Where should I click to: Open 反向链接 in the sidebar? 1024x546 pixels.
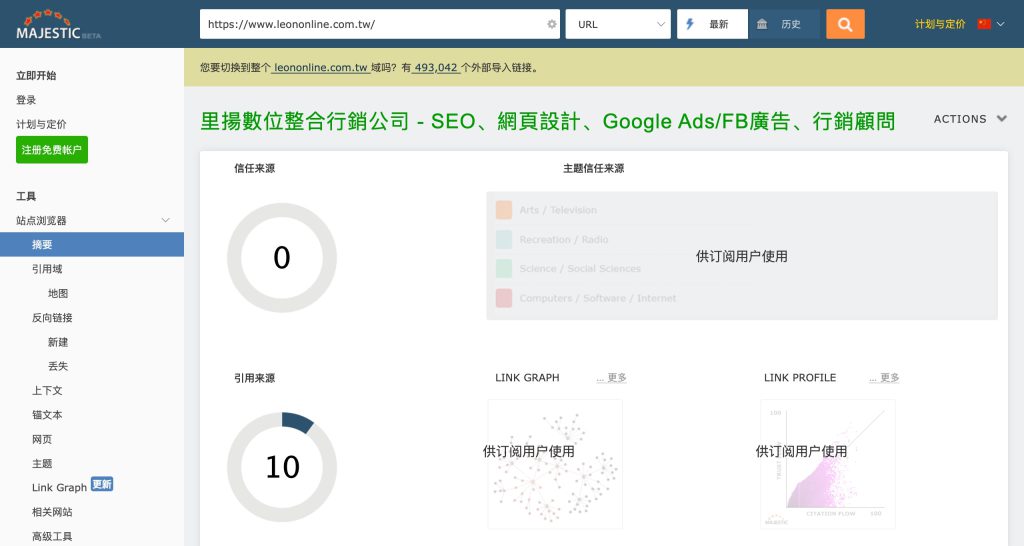52,318
